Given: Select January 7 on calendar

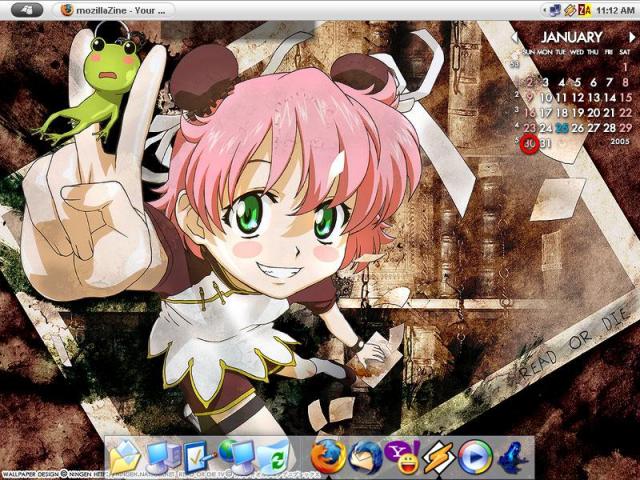Looking at the screenshot, I should tap(609, 82).
